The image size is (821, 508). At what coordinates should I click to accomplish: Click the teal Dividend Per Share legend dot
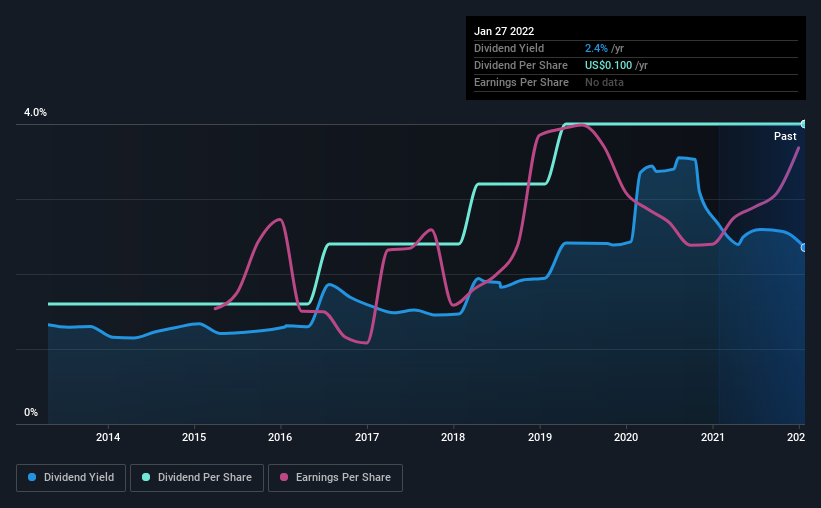[x=146, y=477]
